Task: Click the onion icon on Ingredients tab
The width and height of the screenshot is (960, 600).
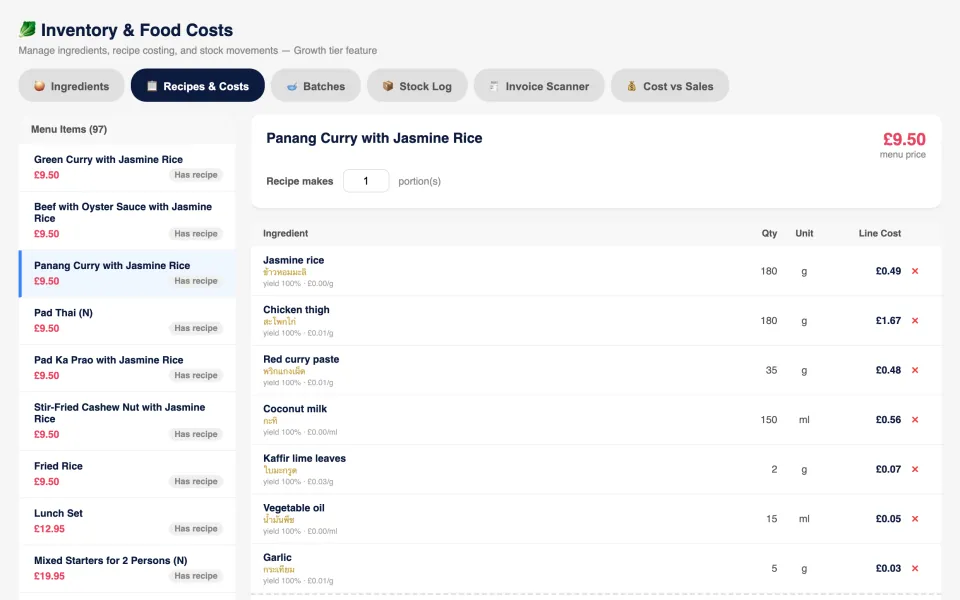Action: point(39,86)
